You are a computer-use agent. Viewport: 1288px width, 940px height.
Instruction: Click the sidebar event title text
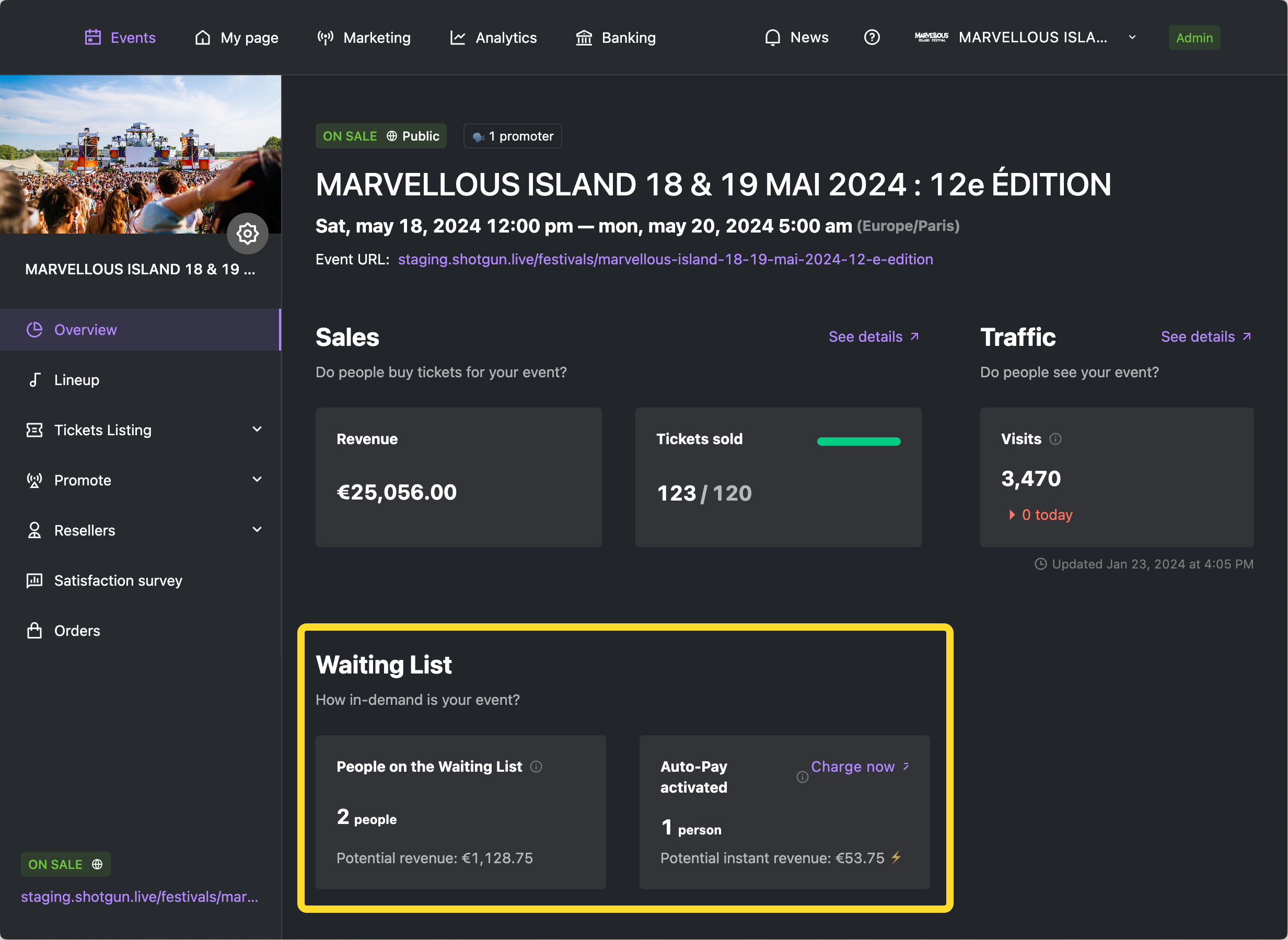click(140, 269)
